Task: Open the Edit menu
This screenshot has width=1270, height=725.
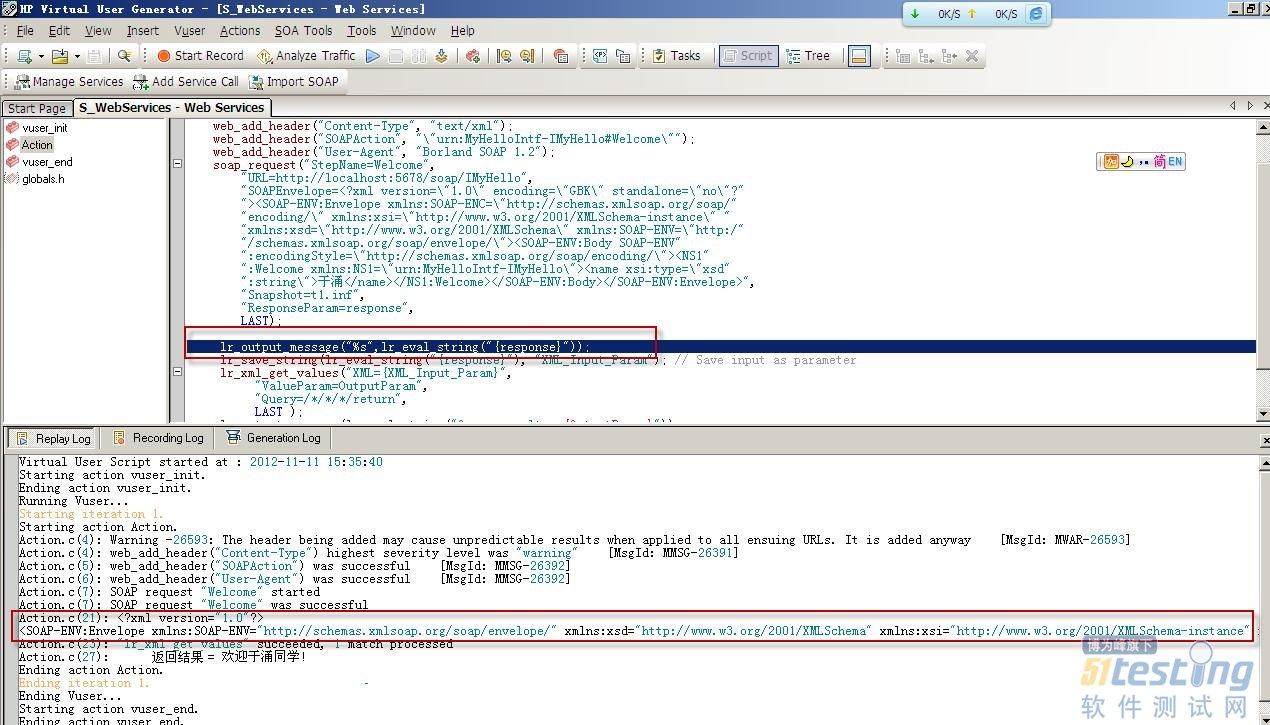Action: coord(59,31)
